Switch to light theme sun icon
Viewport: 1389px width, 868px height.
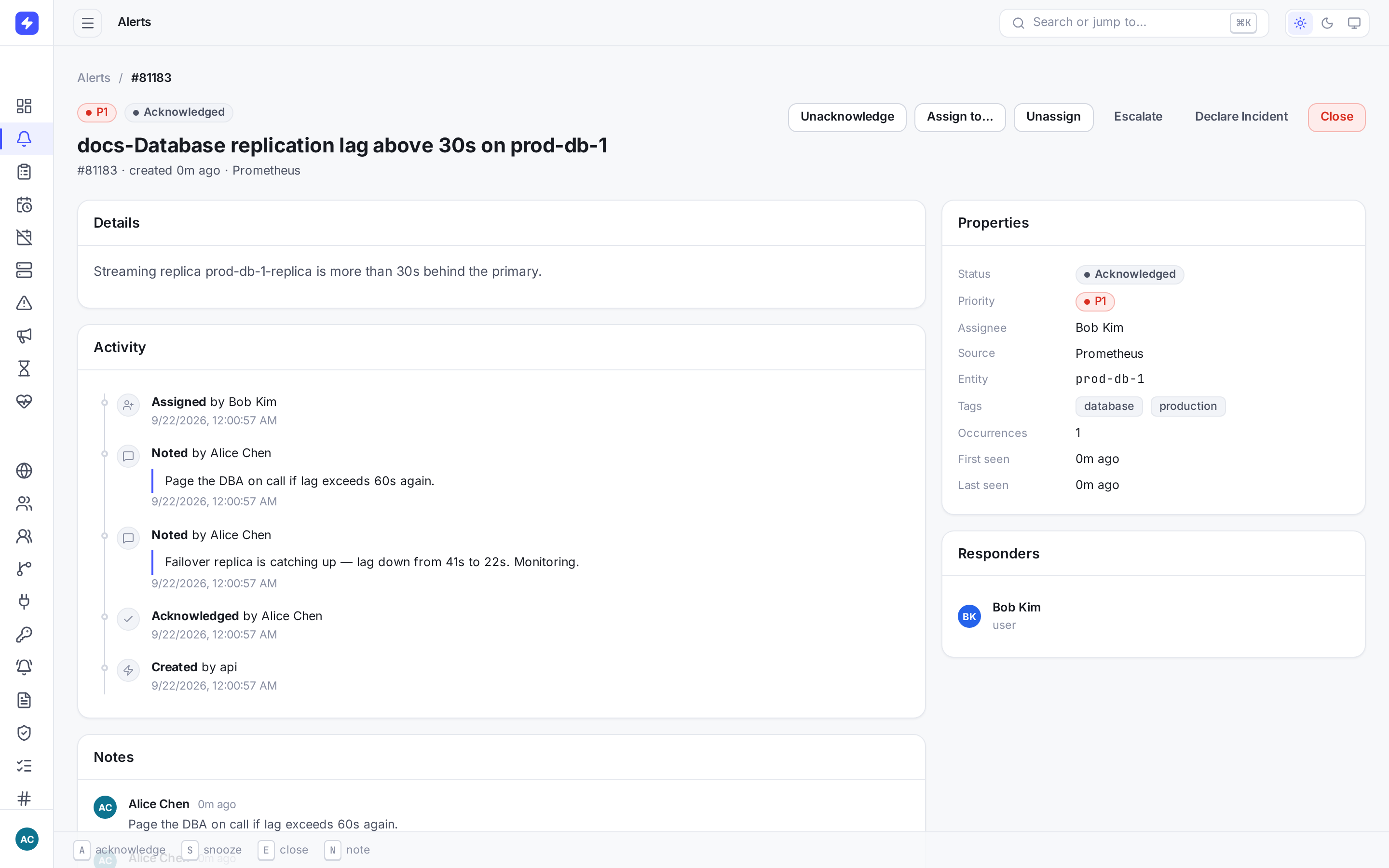[1300, 23]
